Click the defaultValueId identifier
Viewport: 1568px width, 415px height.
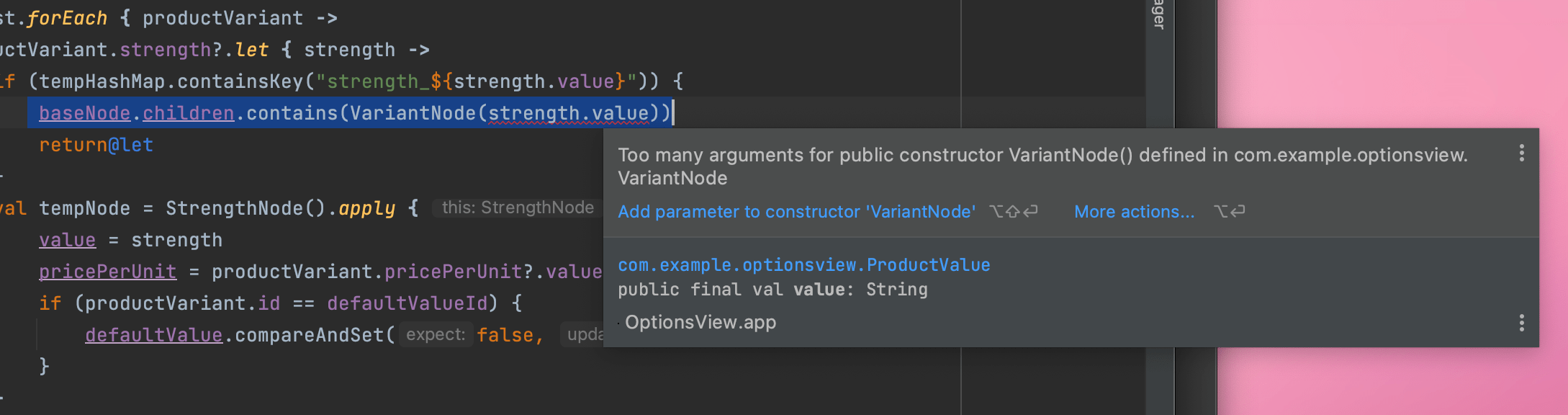click(x=407, y=303)
